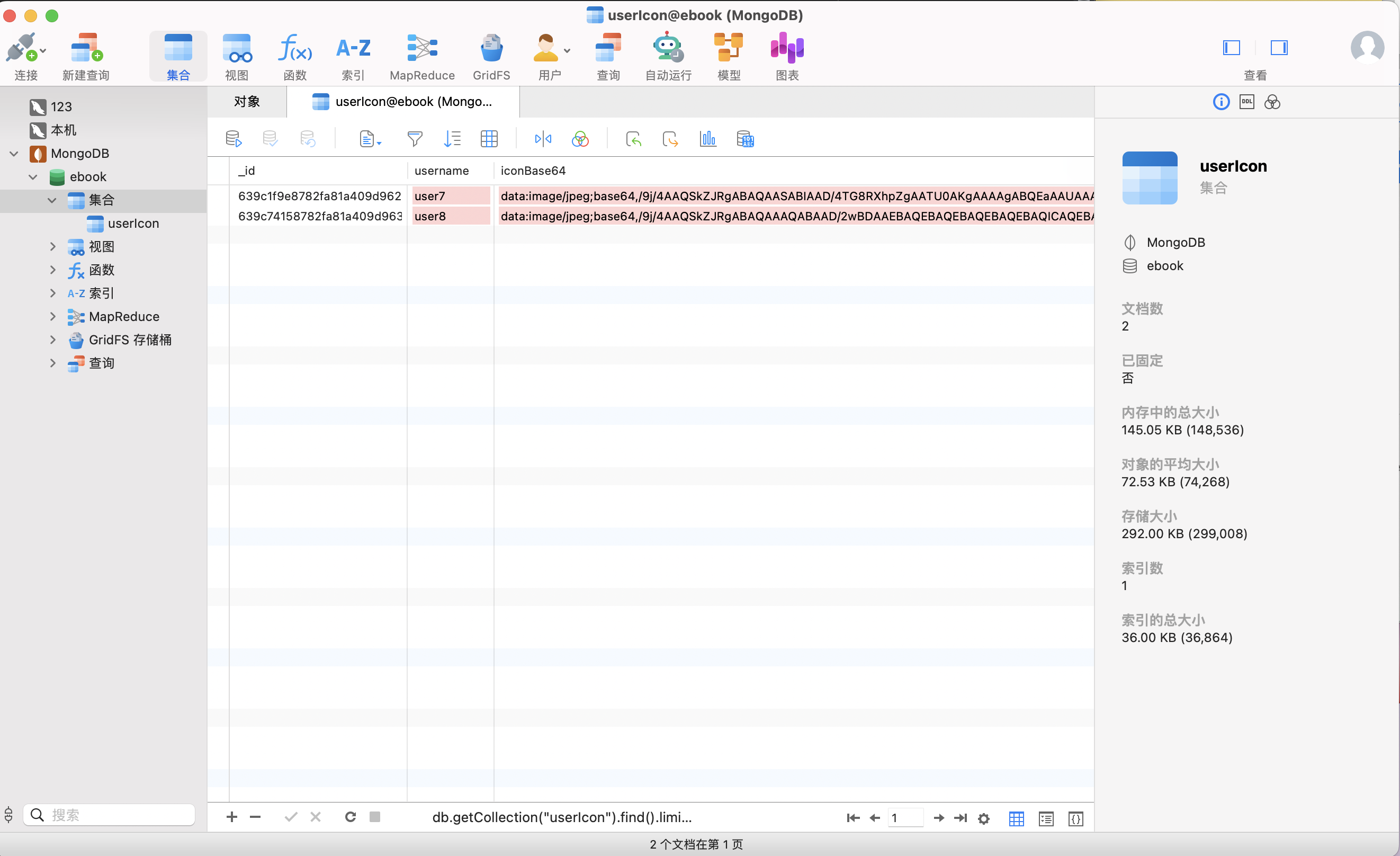
Task: Expand the GridFS 存储桶 tree node
Action: point(53,340)
